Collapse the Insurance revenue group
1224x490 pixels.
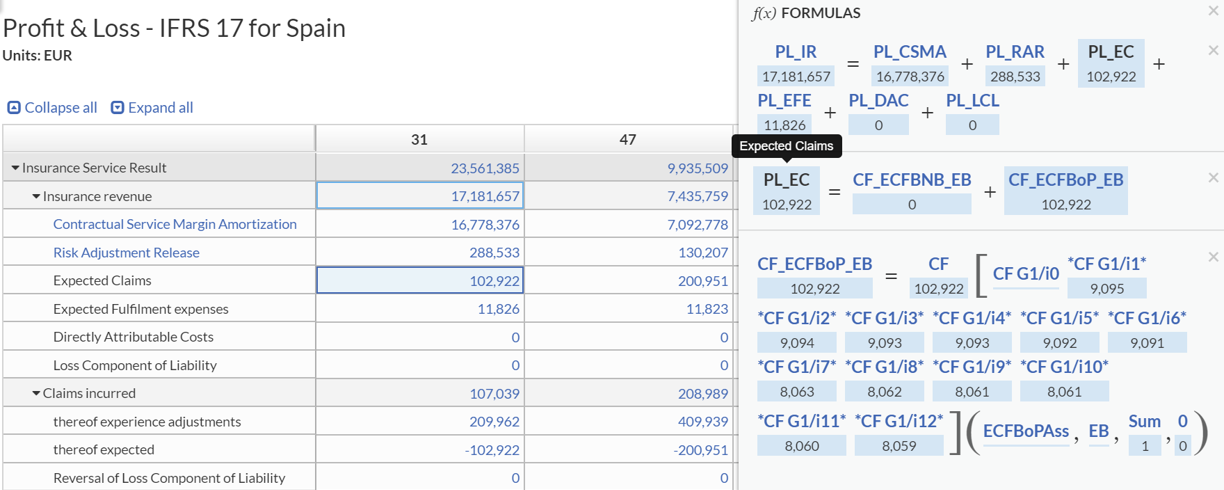coord(36,196)
